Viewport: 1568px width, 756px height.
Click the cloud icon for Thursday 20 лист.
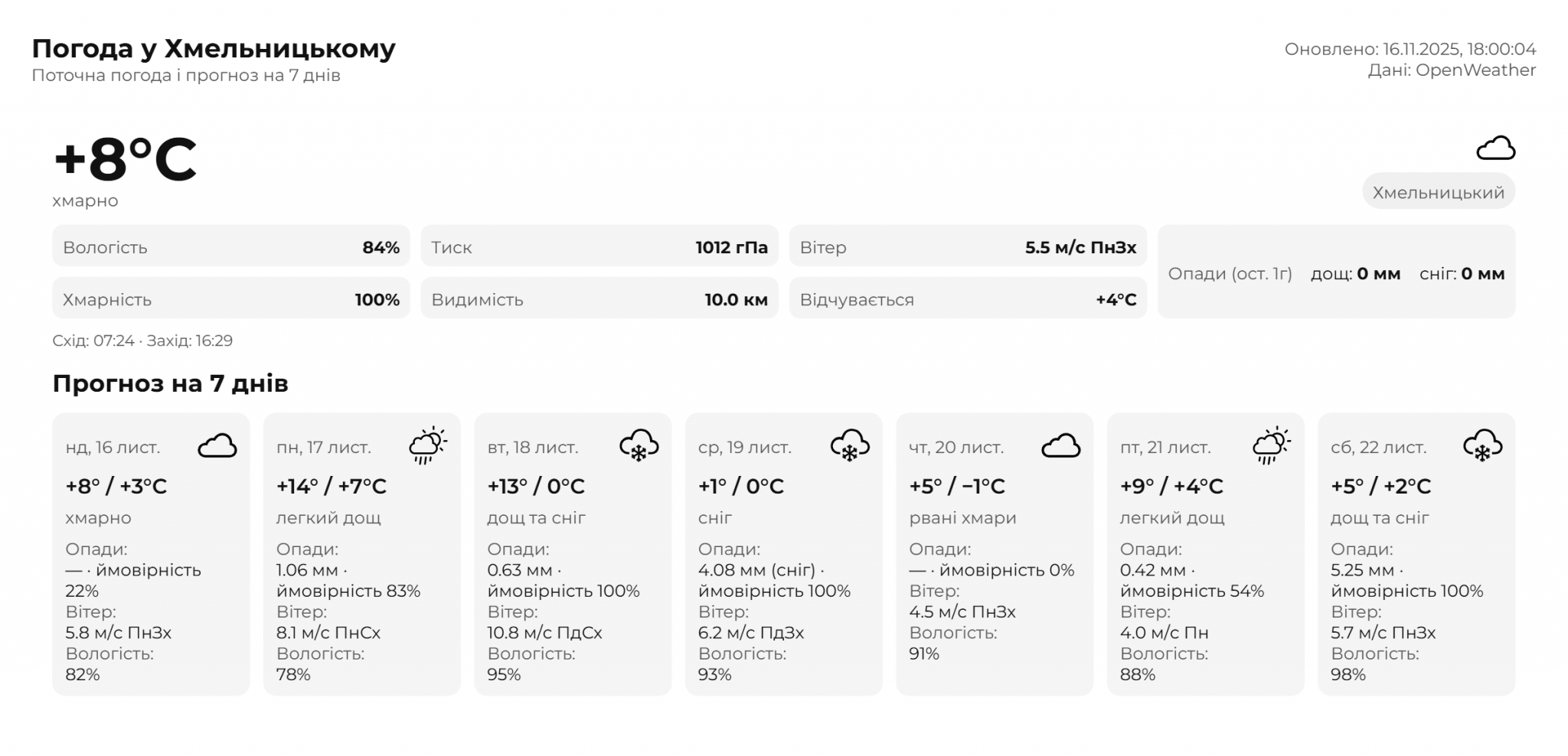click(1060, 446)
